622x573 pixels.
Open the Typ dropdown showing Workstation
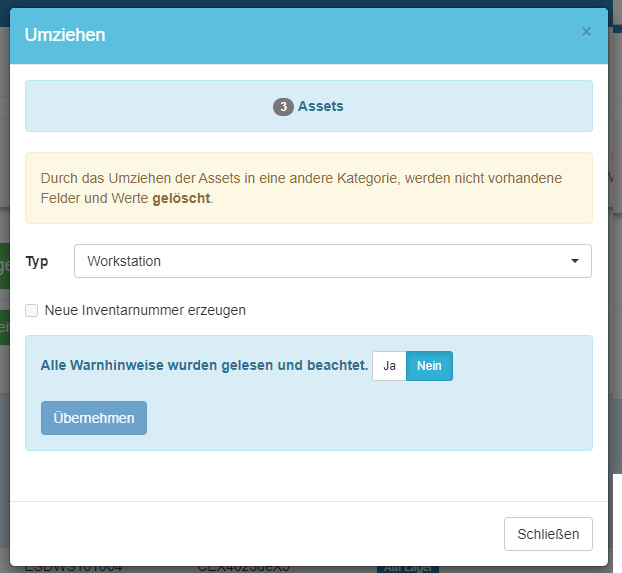(320, 261)
